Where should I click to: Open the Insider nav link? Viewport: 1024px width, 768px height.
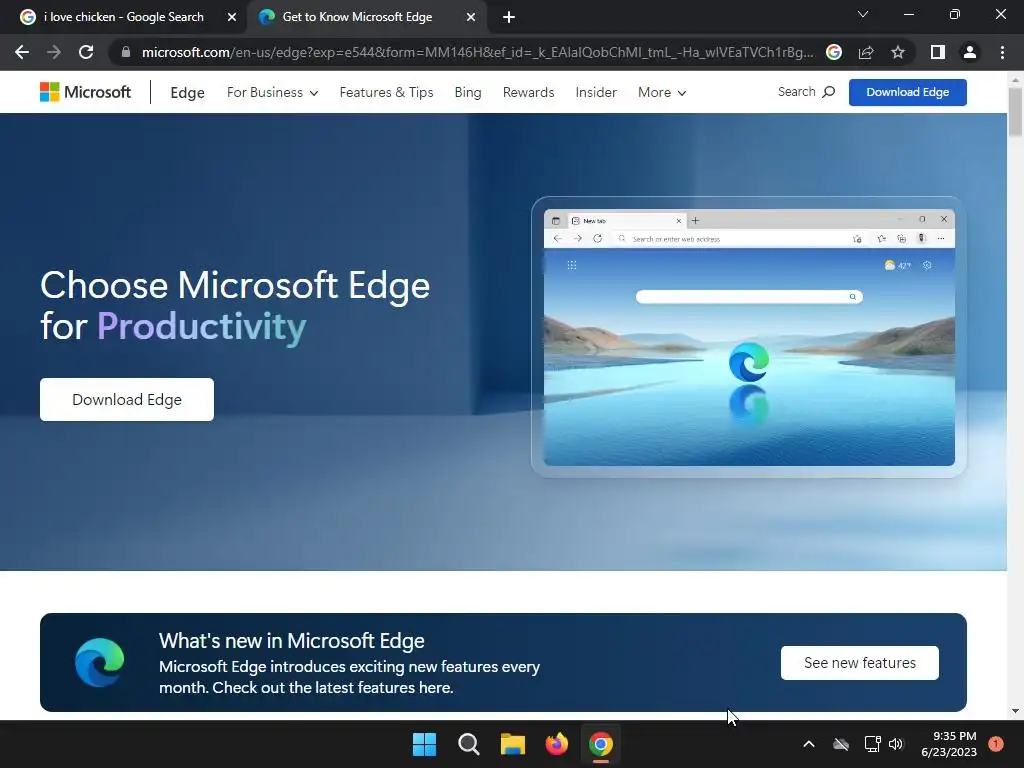pos(596,93)
